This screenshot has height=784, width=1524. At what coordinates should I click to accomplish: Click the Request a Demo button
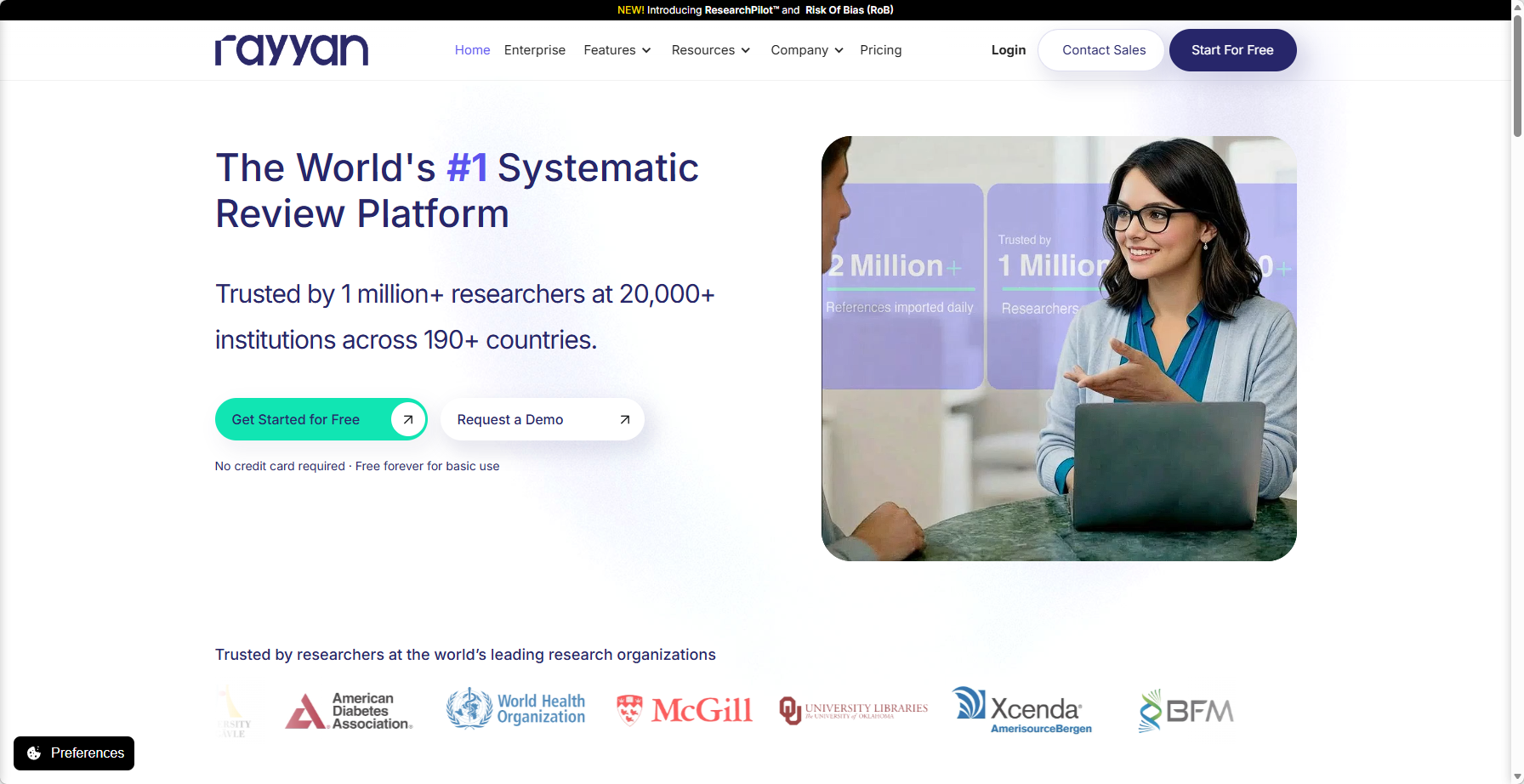543,419
